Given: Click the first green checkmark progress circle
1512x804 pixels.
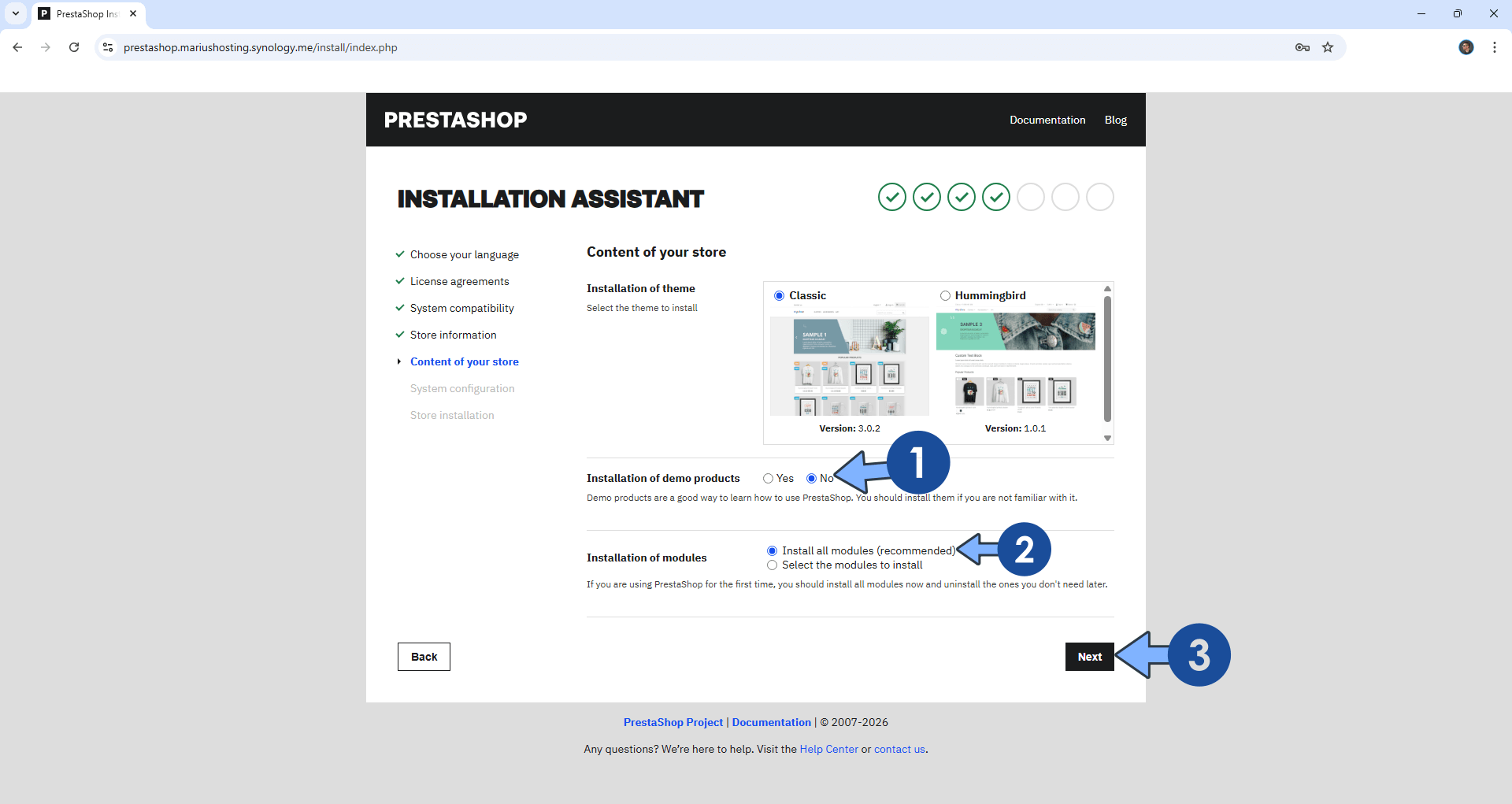Looking at the screenshot, I should pyautogui.click(x=891, y=197).
